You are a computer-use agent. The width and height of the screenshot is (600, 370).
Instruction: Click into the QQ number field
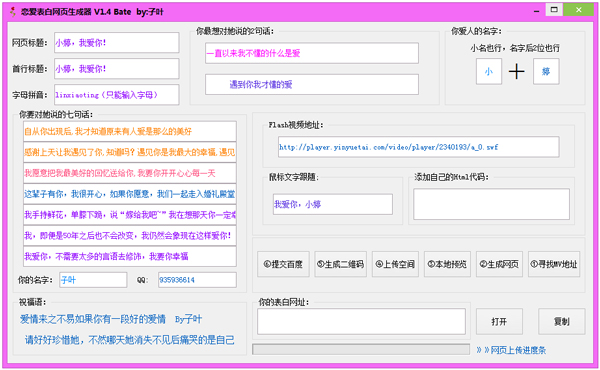click(x=197, y=280)
